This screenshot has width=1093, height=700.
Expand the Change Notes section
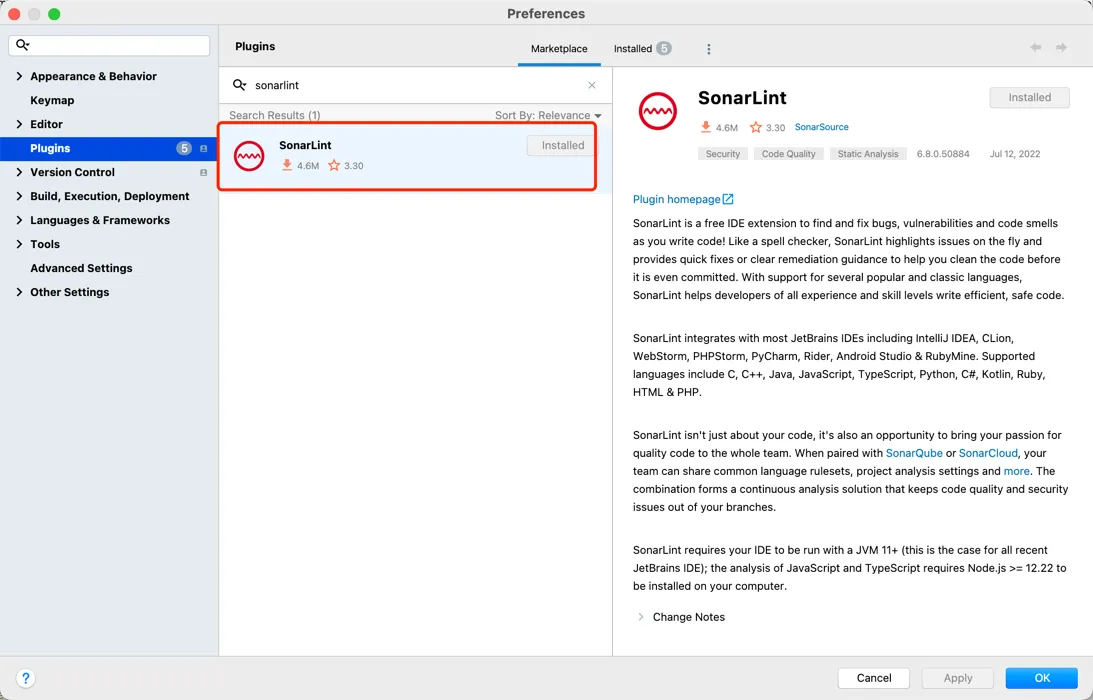[x=641, y=617]
